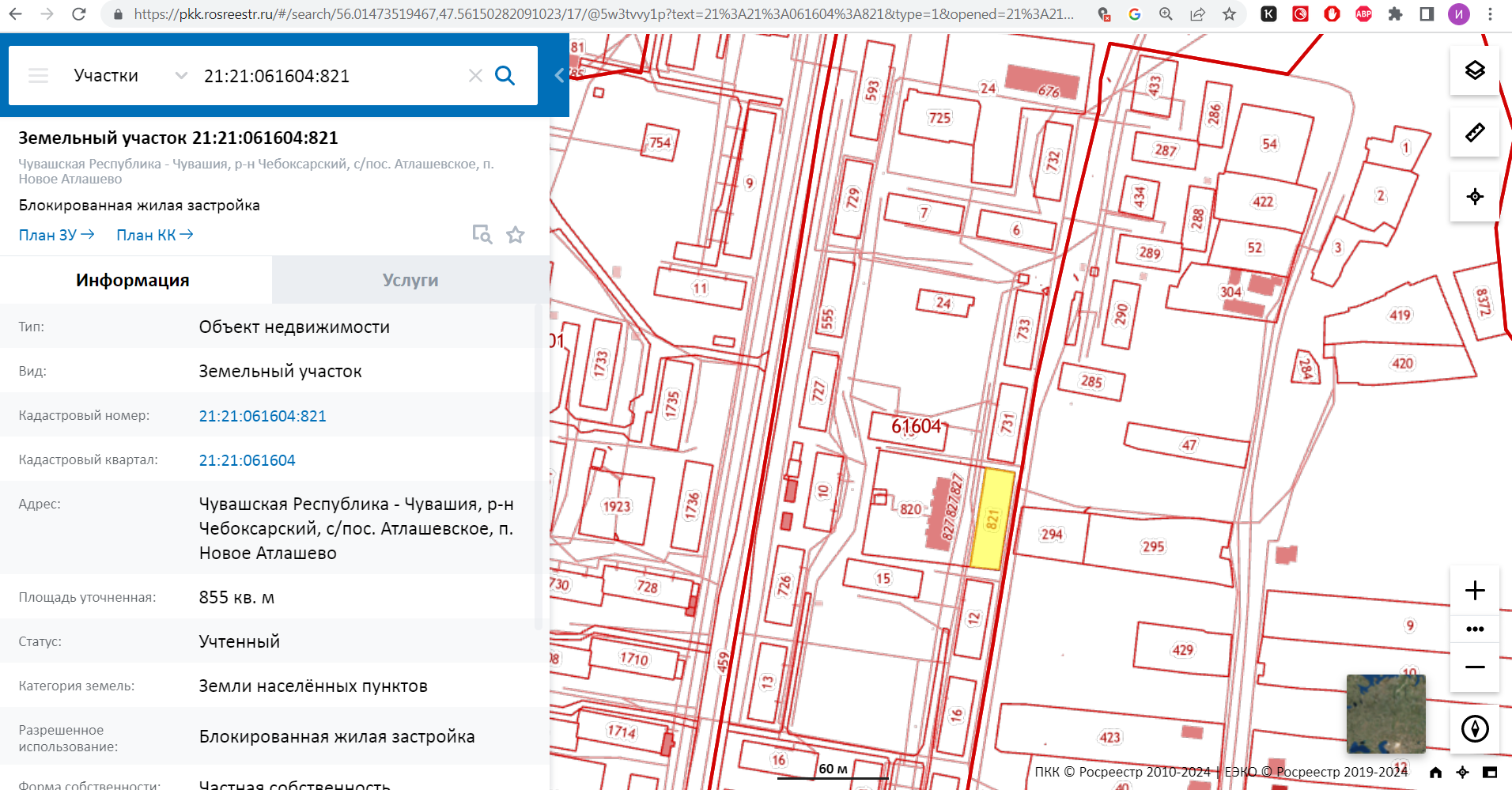
Task: Click the locate-me crosshair button on the map
Action: tap(1475, 196)
